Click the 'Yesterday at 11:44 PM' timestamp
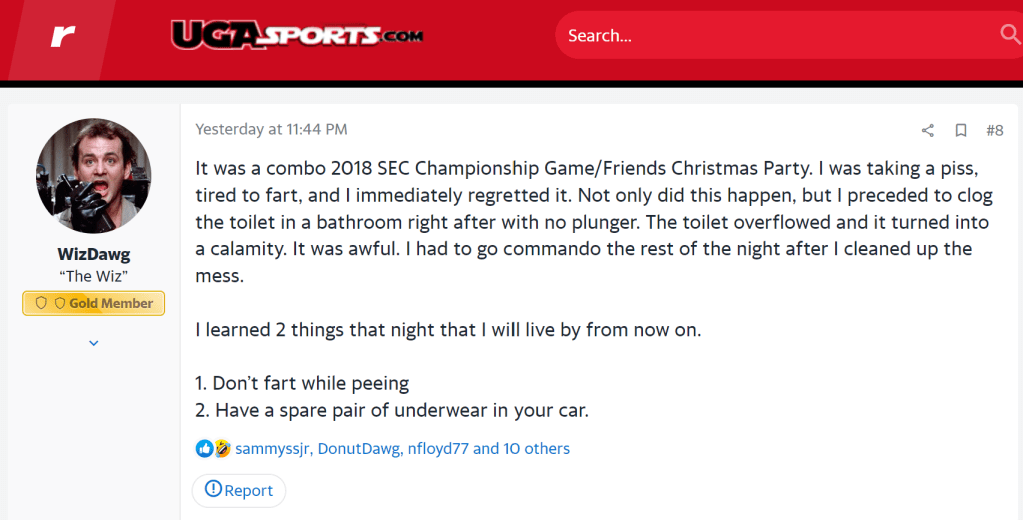The width and height of the screenshot is (1023, 520). click(271, 129)
